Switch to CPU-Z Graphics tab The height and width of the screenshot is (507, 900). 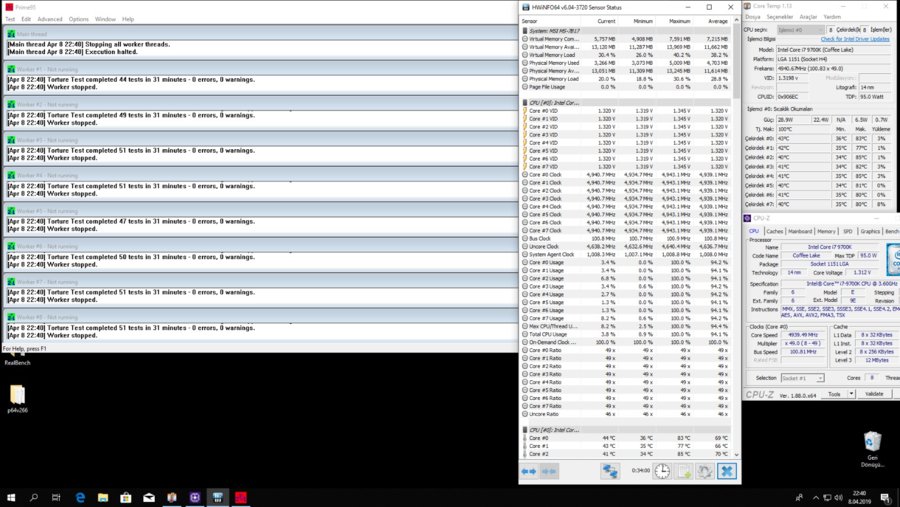(x=870, y=231)
